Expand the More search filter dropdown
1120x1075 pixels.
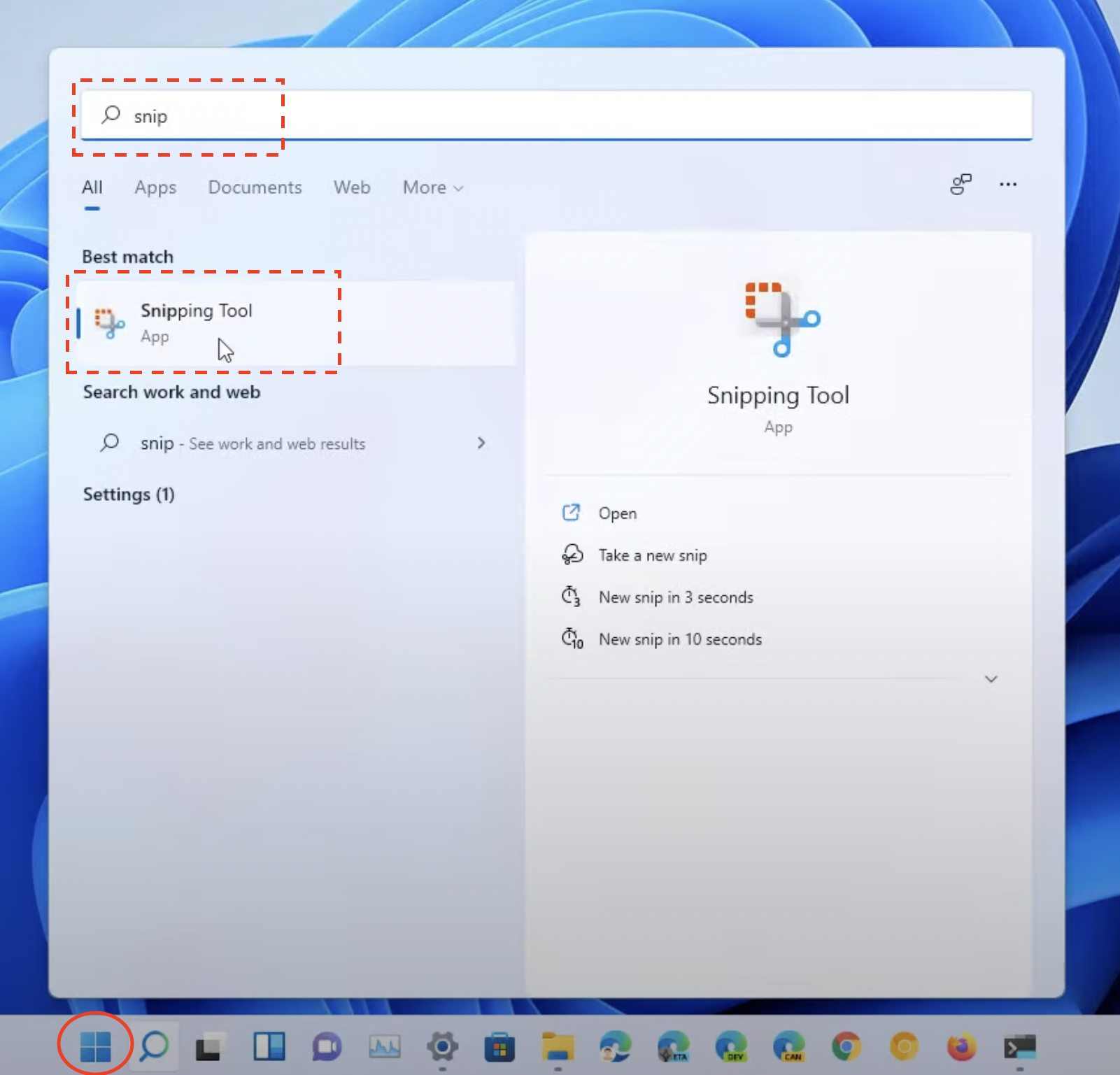click(x=432, y=187)
